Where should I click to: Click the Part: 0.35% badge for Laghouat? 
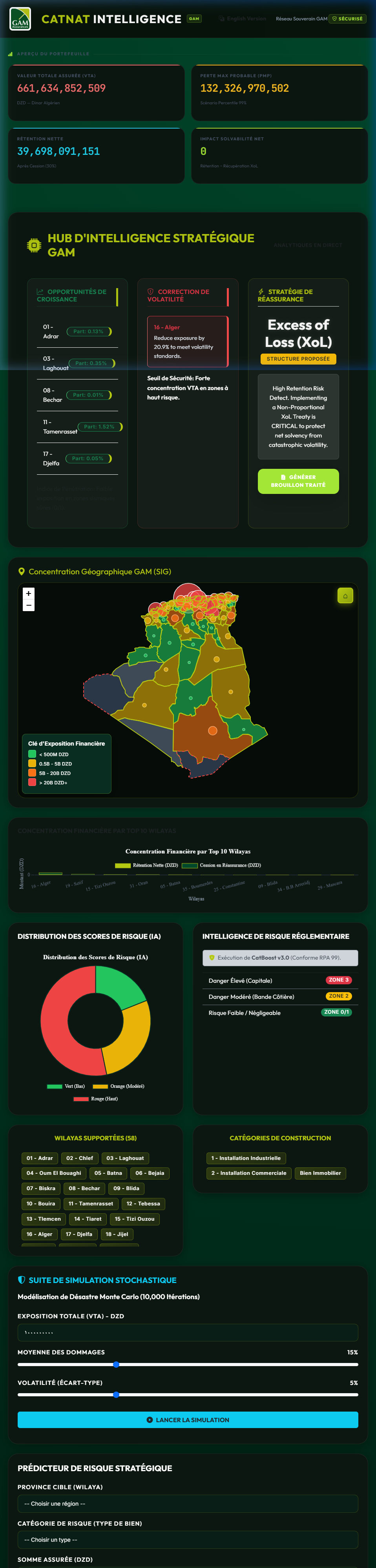click(x=91, y=363)
